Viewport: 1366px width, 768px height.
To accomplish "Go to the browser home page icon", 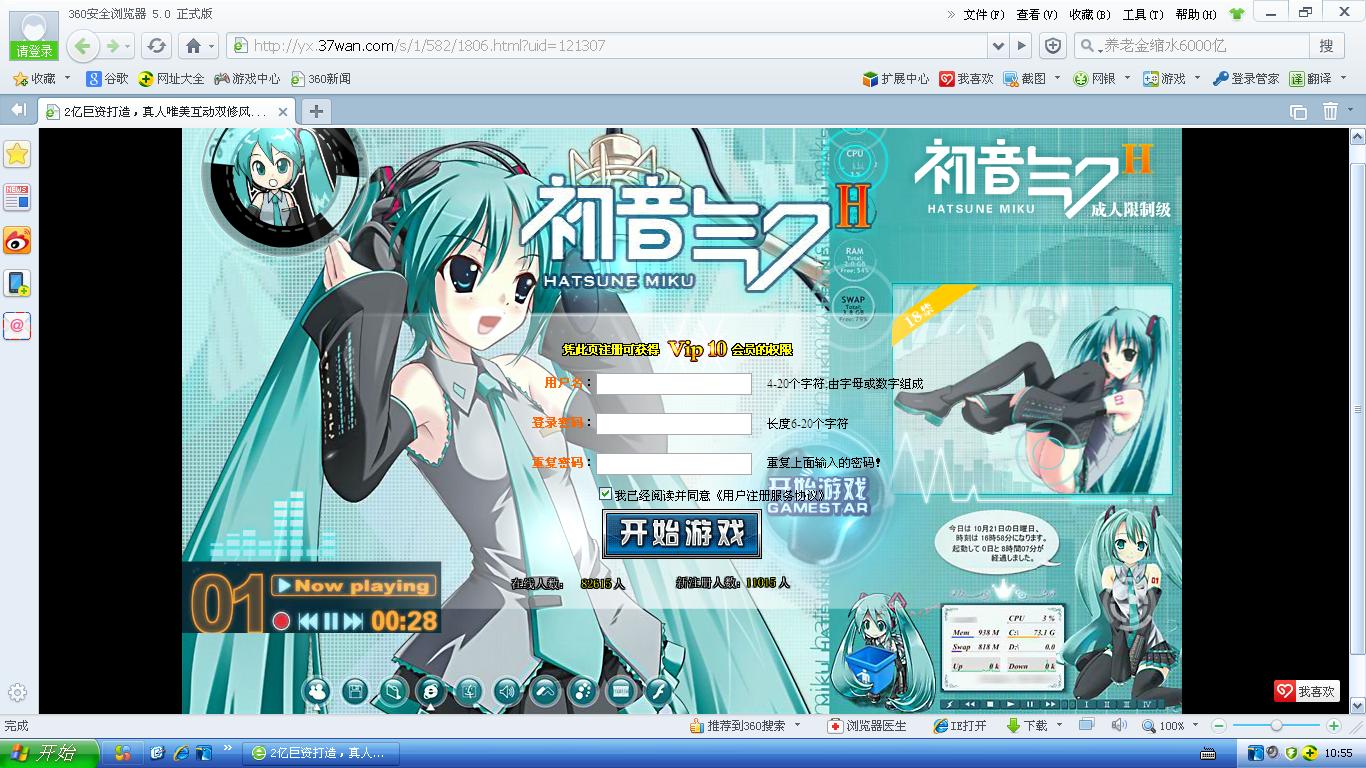I will (x=194, y=46).
